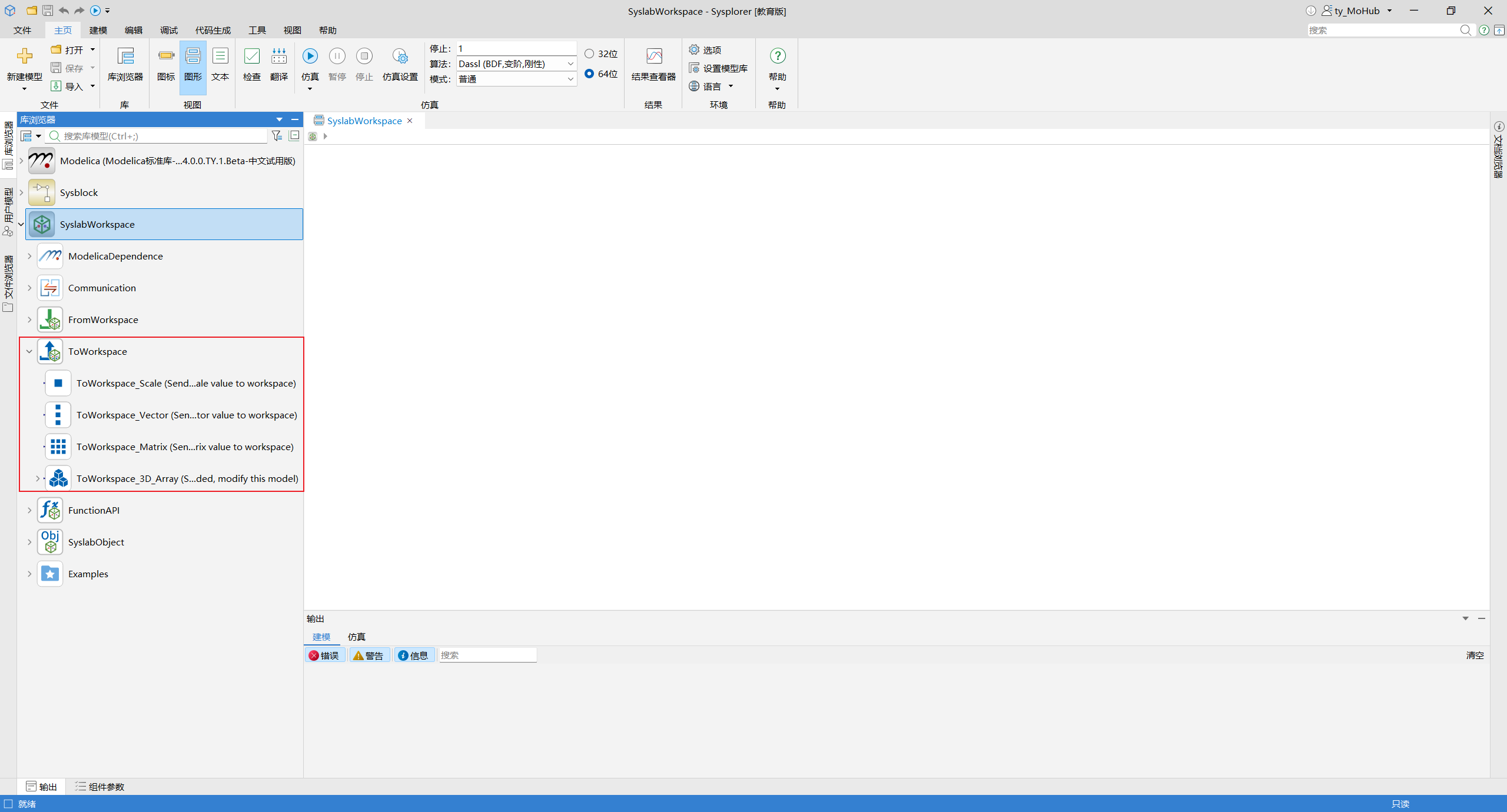Click the 翻译 translate icon
This screenshot has height=812, width=1507.
279,56
